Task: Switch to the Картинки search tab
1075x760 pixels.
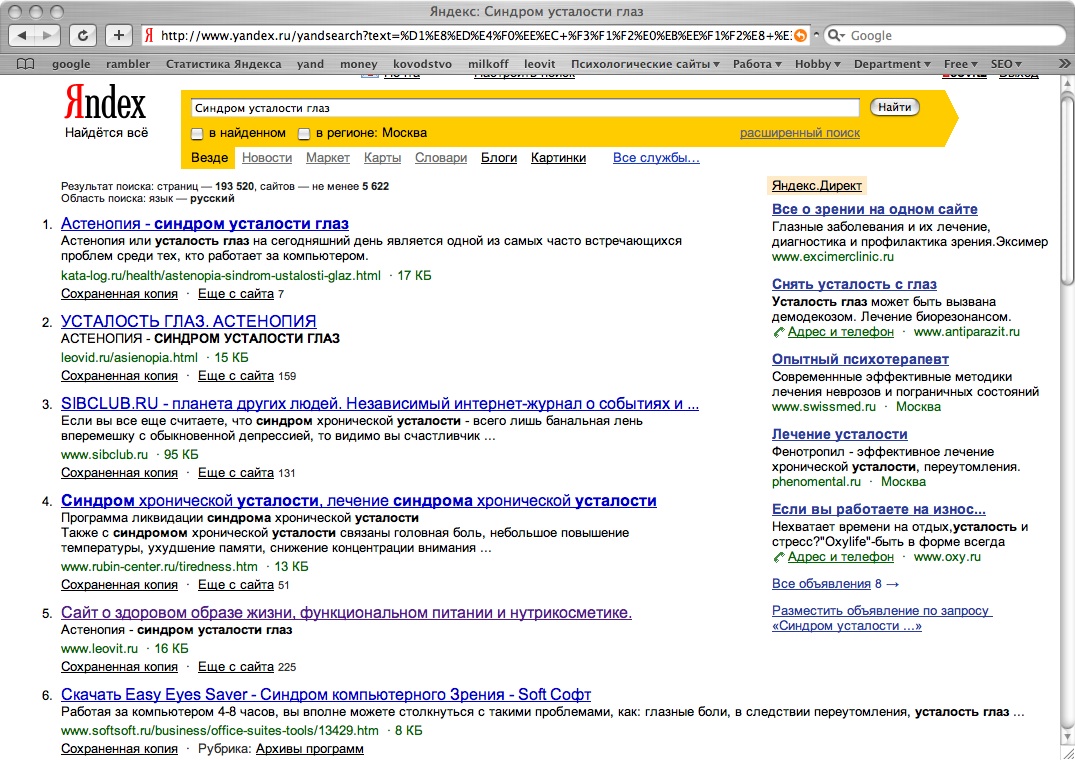Action: pos(558,158)
